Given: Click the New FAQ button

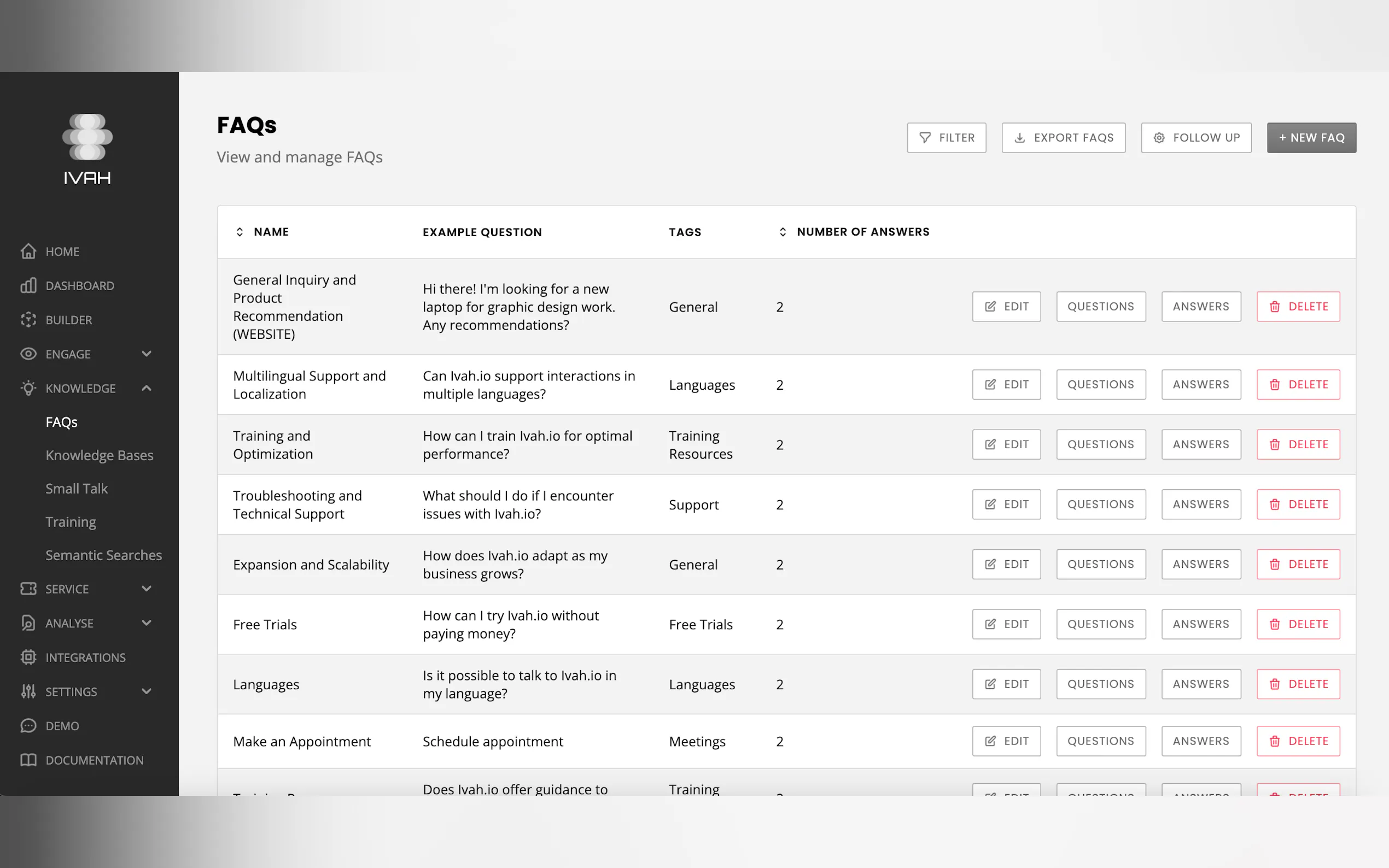Looking at the screenshot, I should (1311, 138).
